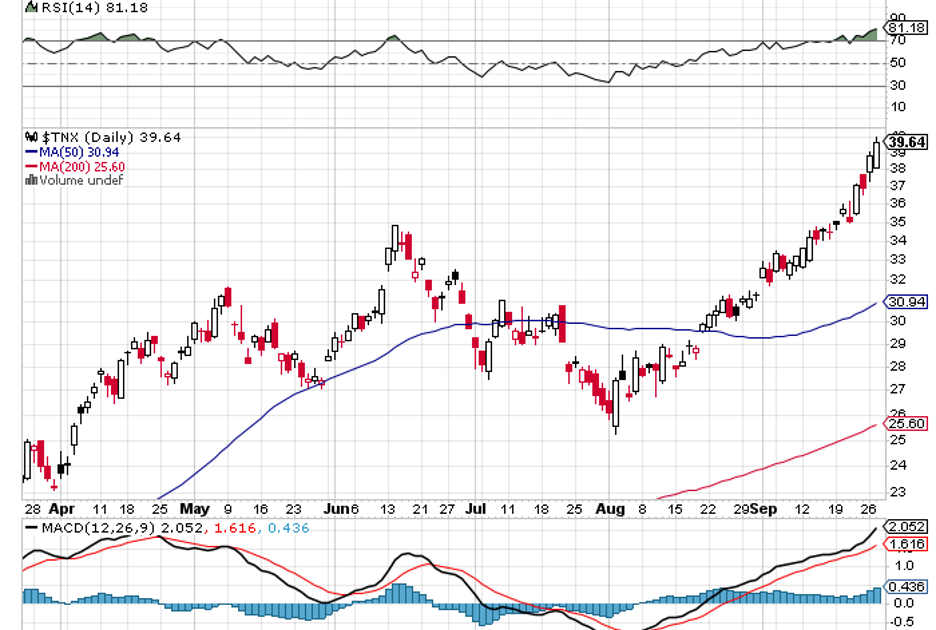The image size is (936, 630).
Task: Click the 25.60 MA(200) value tag on right axis
Action: pyautogui.click(x=906, y=424)
